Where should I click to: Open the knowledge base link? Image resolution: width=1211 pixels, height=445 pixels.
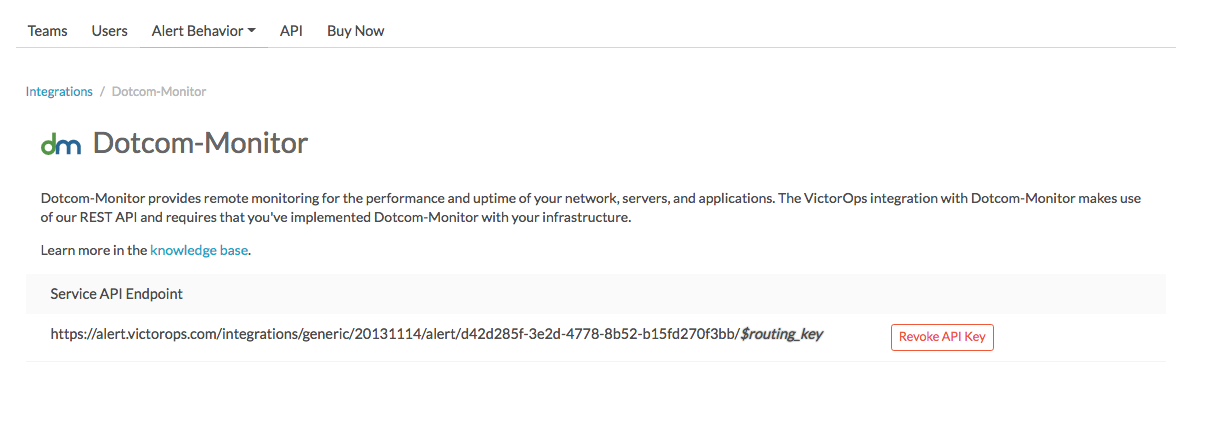coord(199,250)
